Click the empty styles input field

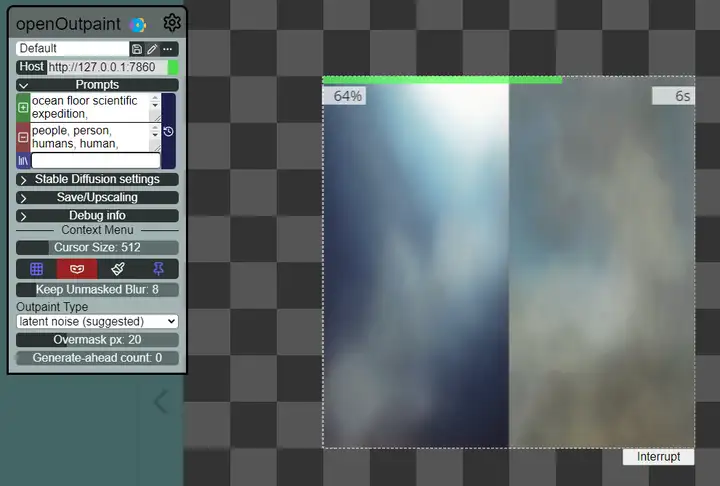[x=96, y=161]
